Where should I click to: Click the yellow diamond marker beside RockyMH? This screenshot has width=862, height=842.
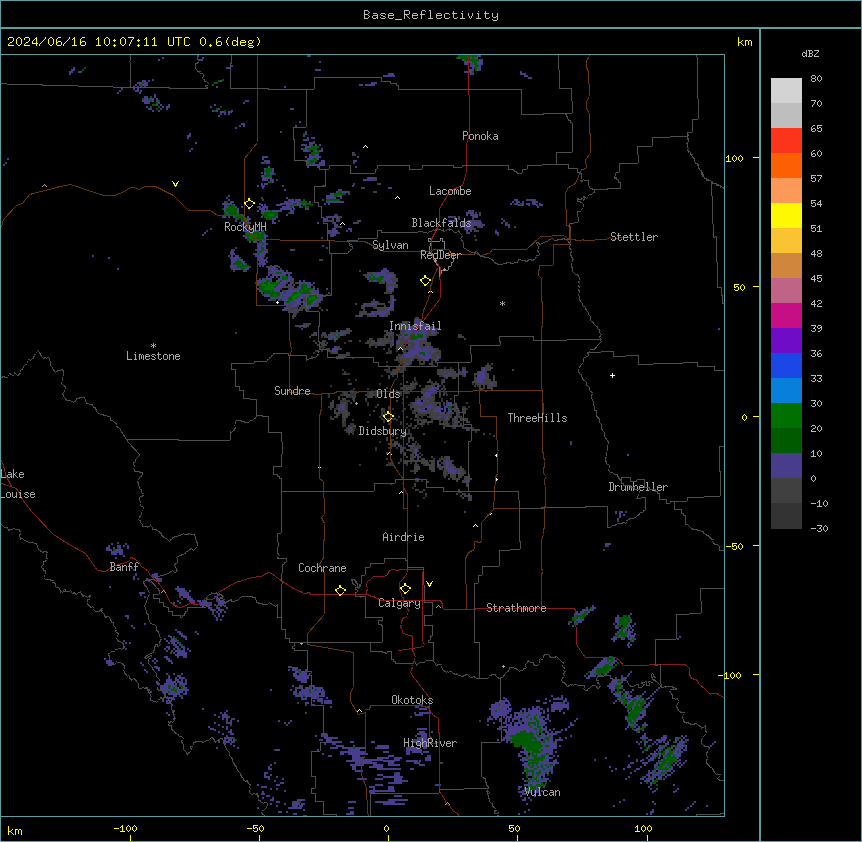coord(250,204)
